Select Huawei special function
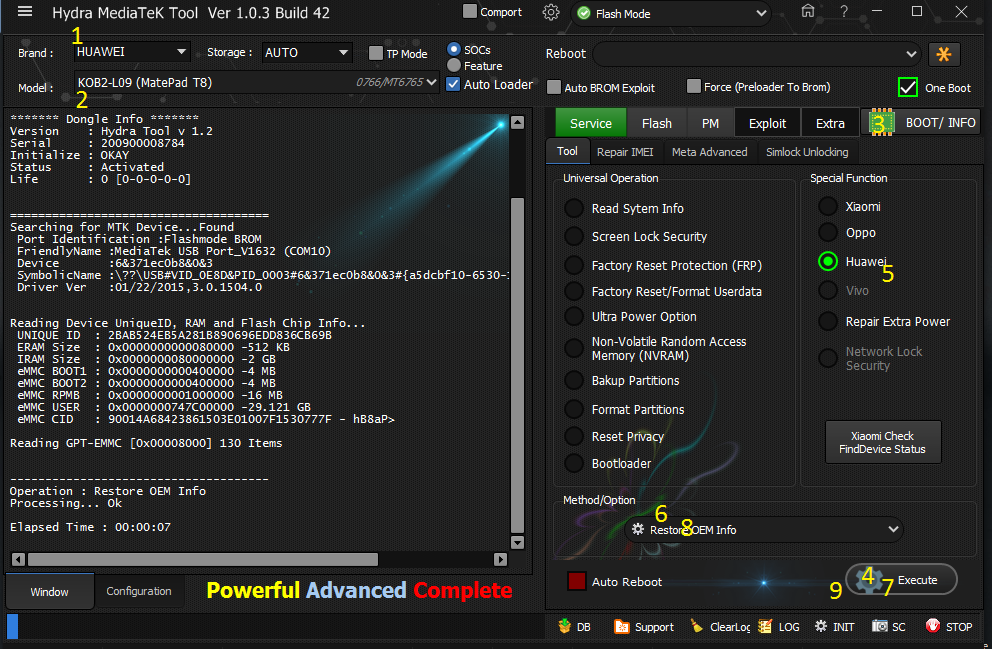Screen dimensions: 992x649 click(828, 261)
